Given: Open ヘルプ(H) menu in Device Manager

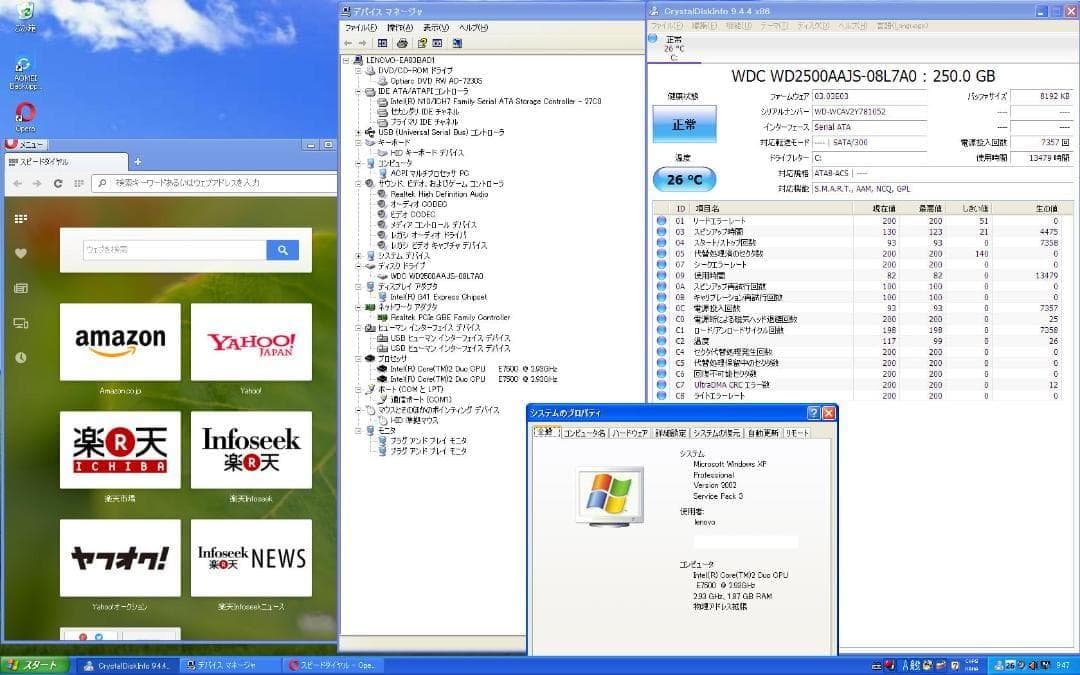Looking at the screenshot, I should (x=473, y=28).
